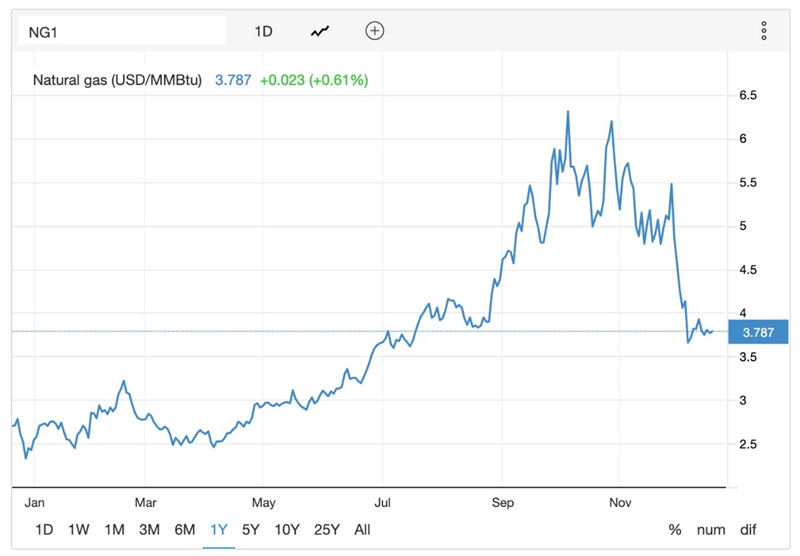Toggle dif display mode
The image size is (800, 556).
click(x=748, y=530)
